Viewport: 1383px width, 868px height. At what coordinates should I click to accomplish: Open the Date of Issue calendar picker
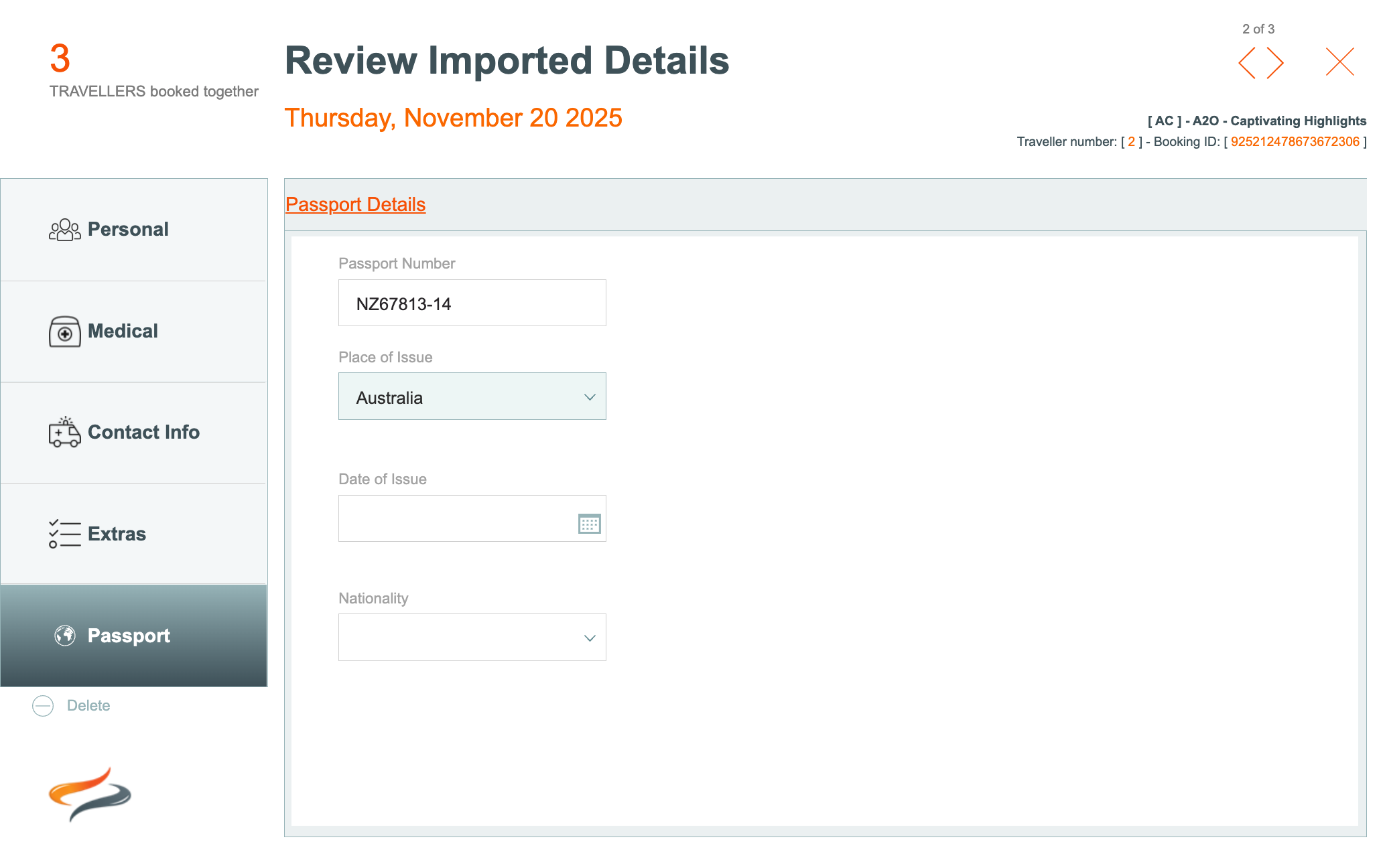pyautogui.click(x=589, y=523)
